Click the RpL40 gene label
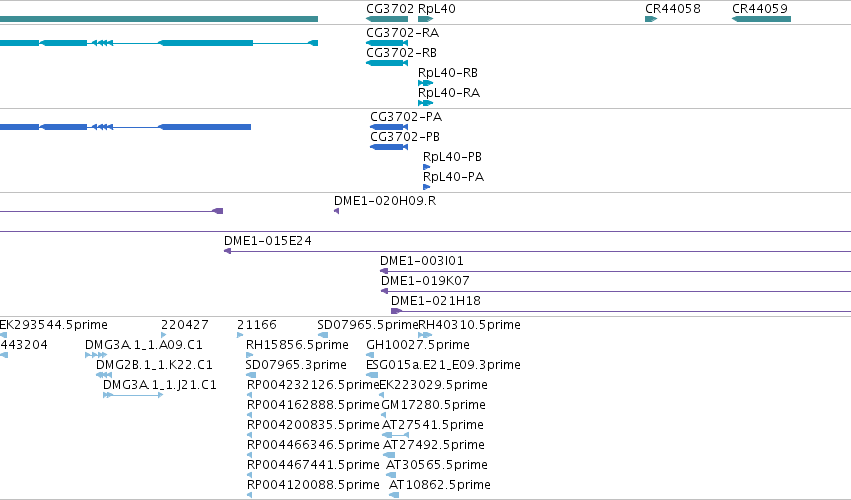 coord(437,9)
